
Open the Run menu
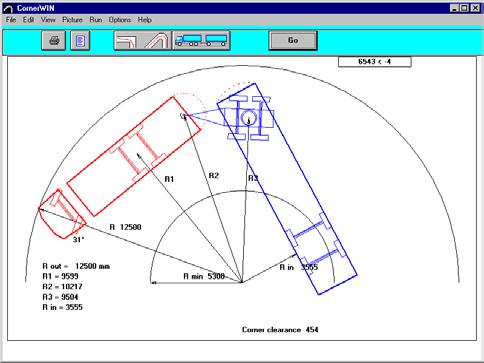click(96, 20)
